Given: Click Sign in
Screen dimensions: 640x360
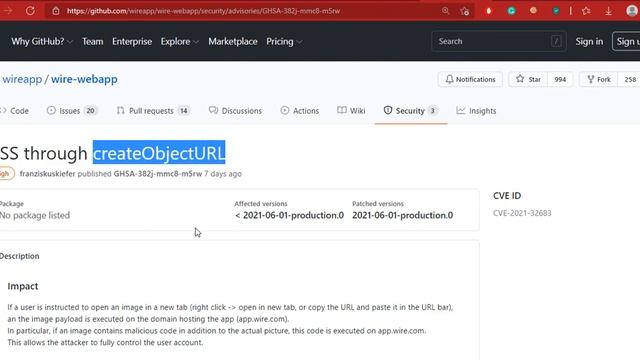Looking at the screenshot, I should pyautogui.click(x=589, y=42).
